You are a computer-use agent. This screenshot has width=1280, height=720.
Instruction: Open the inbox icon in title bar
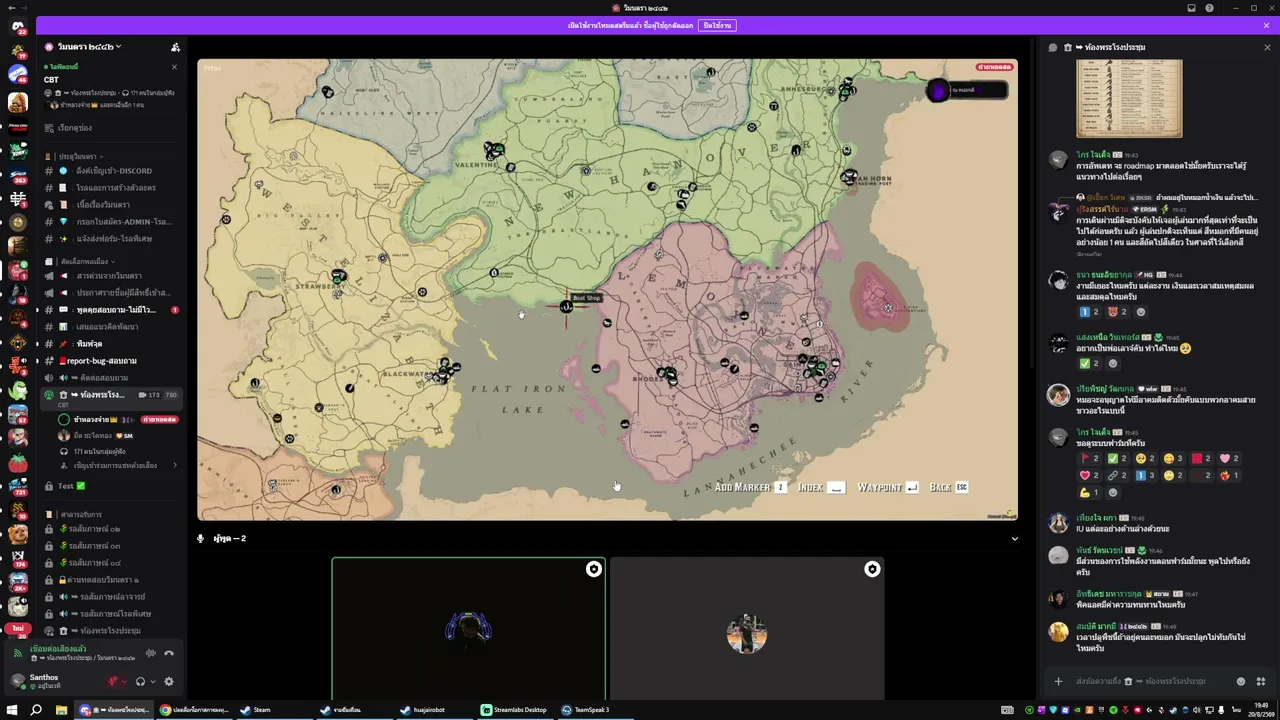1191,8
